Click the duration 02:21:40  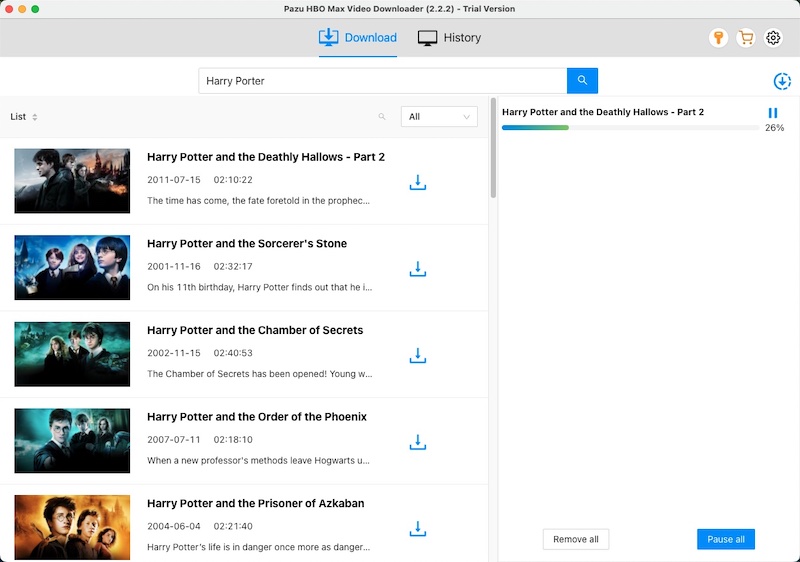click(x=233, y=526)
